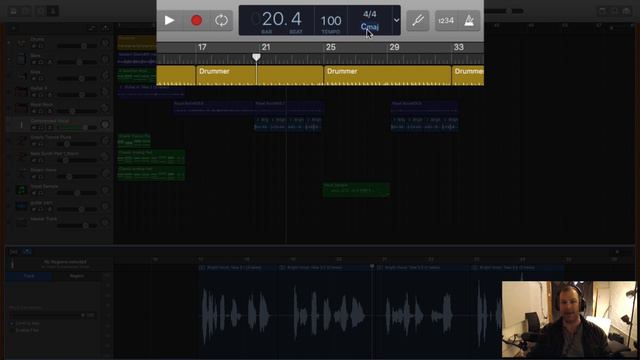Open the Loop Browser icon
Screen dimensions: 640x360
[615, 11]
